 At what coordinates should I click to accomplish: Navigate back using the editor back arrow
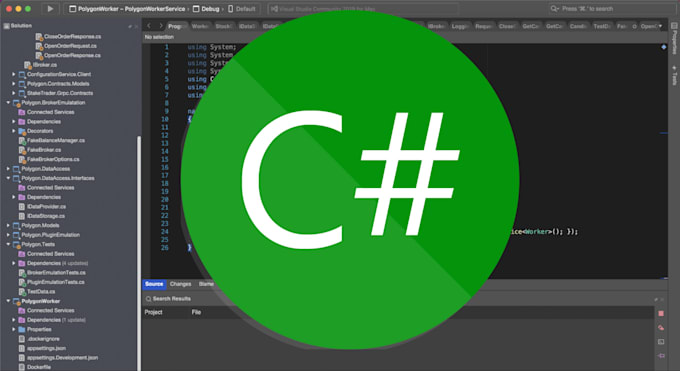click(x=149, y=26)
